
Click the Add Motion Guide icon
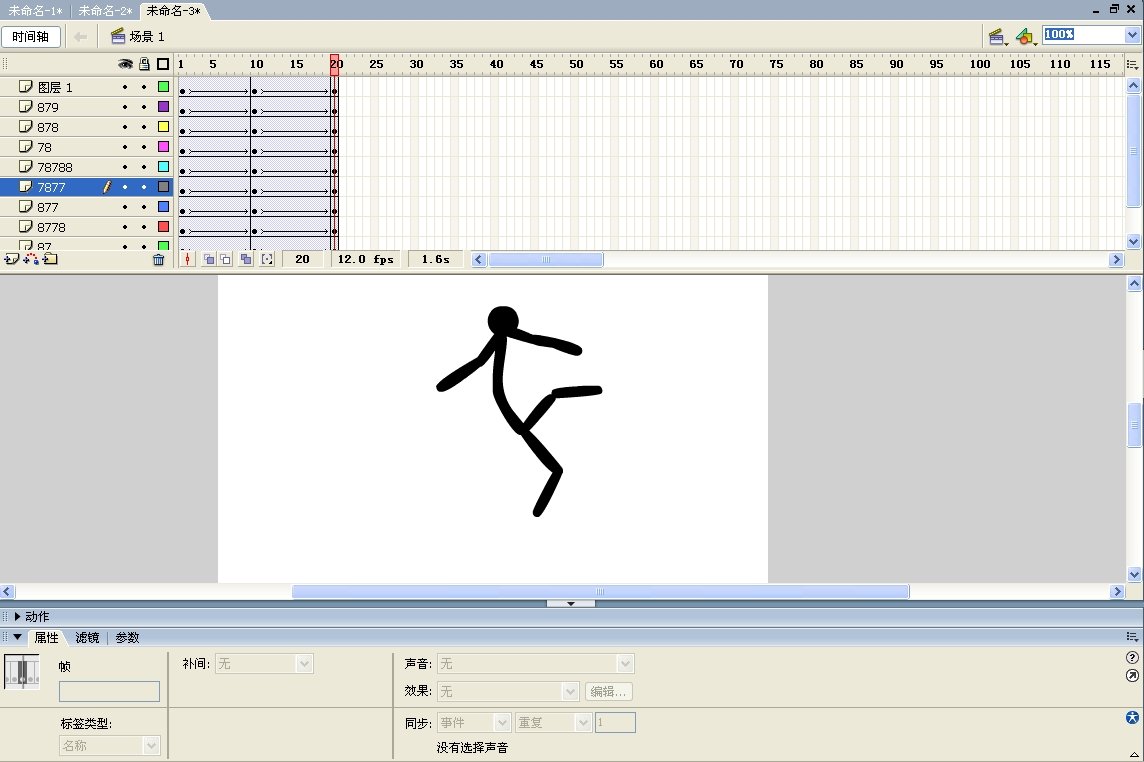(30, 259)
